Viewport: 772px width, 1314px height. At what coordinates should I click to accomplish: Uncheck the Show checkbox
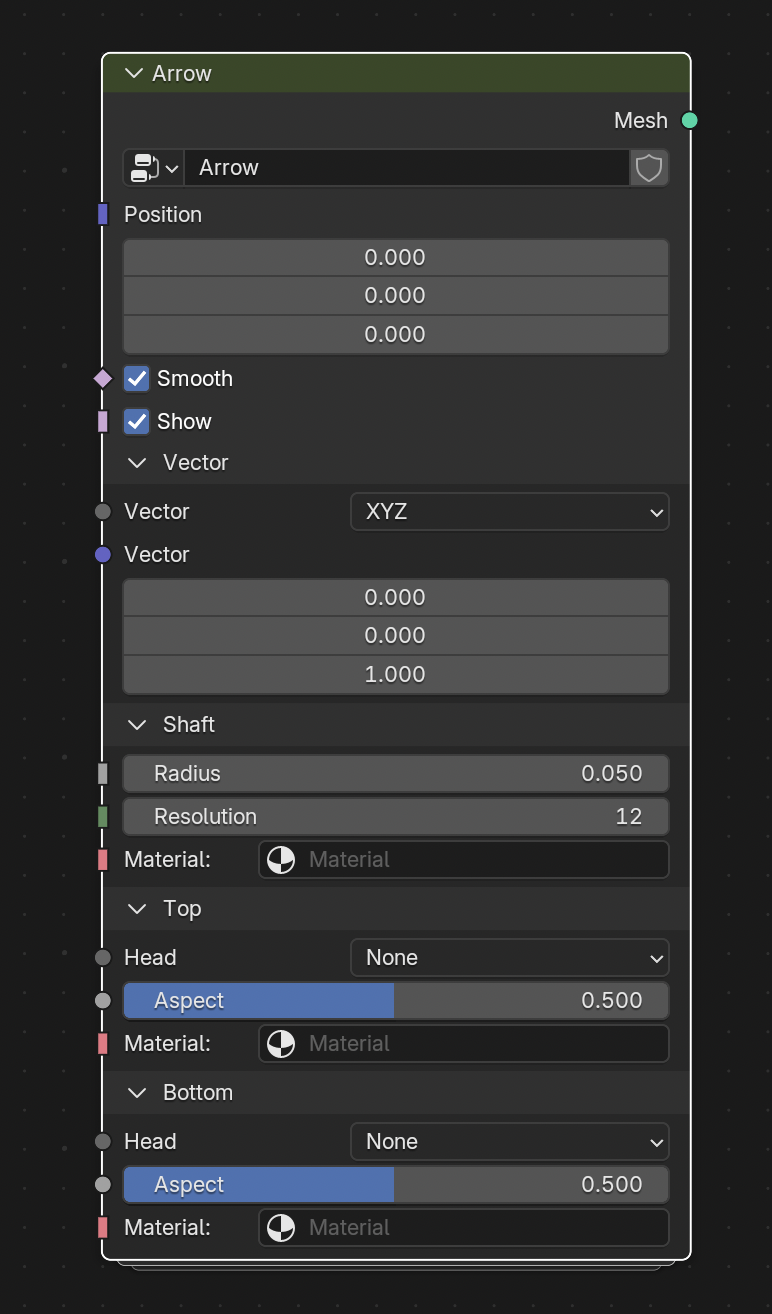tap(137, 422)
